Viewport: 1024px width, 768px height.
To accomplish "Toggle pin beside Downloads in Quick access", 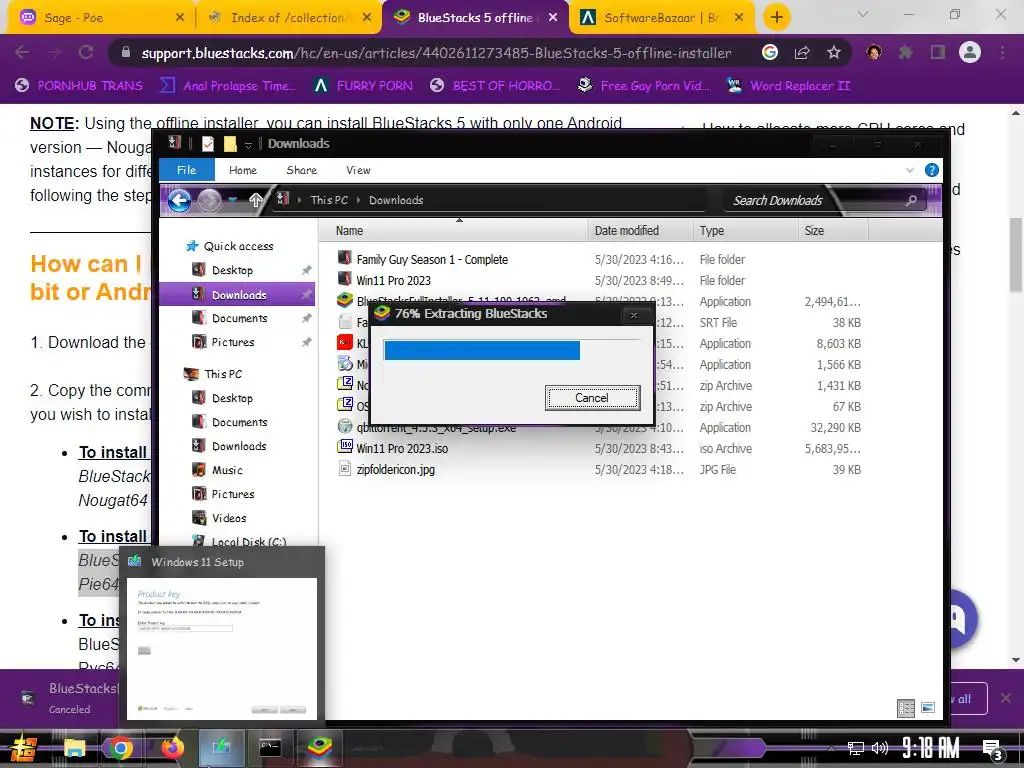I will click(x=306, y=295).
